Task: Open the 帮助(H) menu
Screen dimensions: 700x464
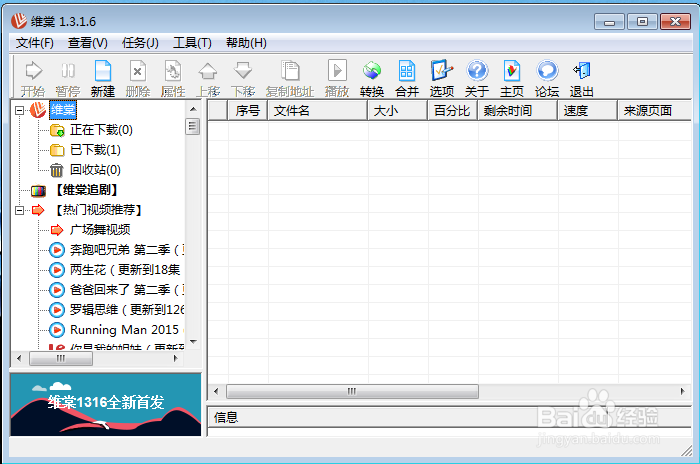Action: (246, 43)
